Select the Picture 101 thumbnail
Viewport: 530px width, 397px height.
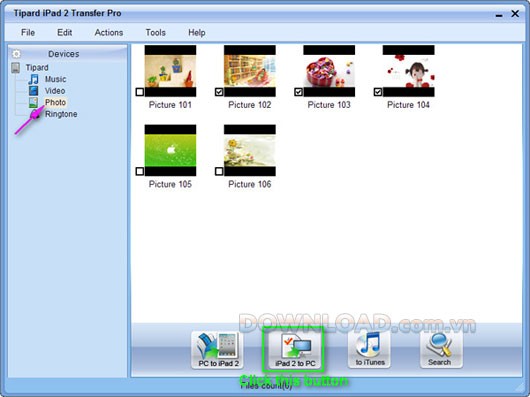[x=170, y=71]
